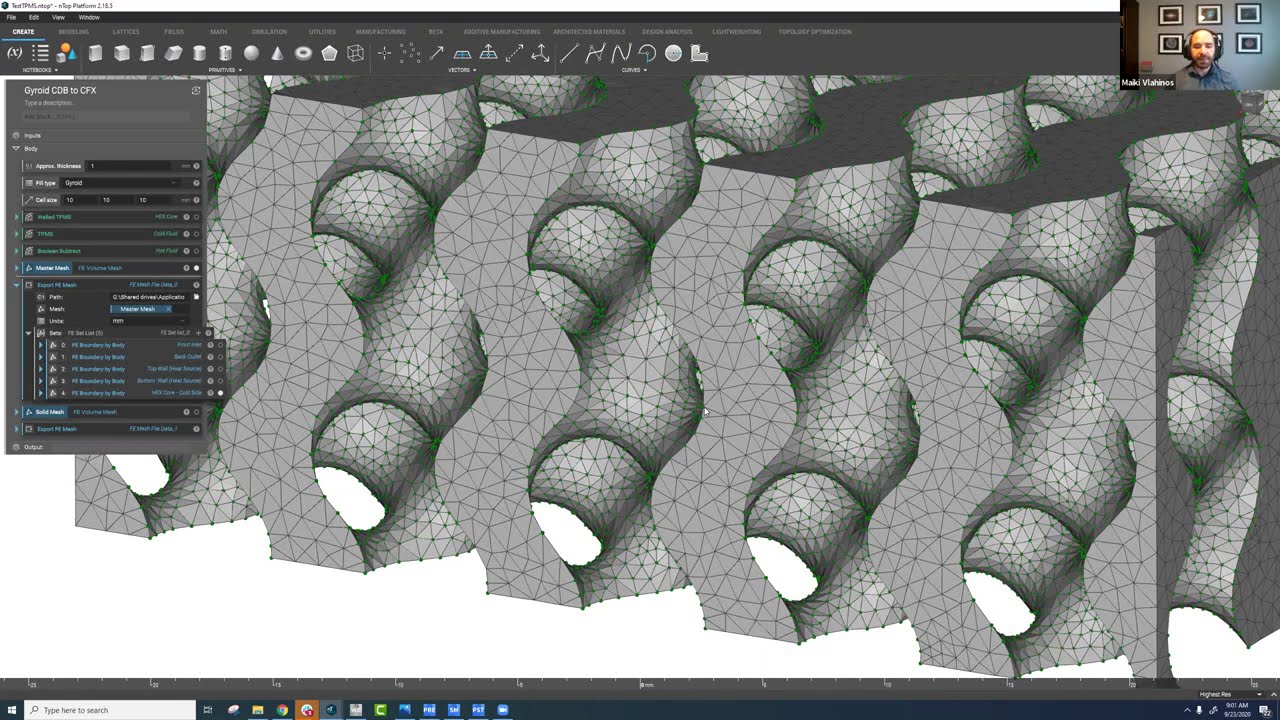
Task: Toggle visibility for HEX Core - Cold Side set
Action: coord(220,393)
